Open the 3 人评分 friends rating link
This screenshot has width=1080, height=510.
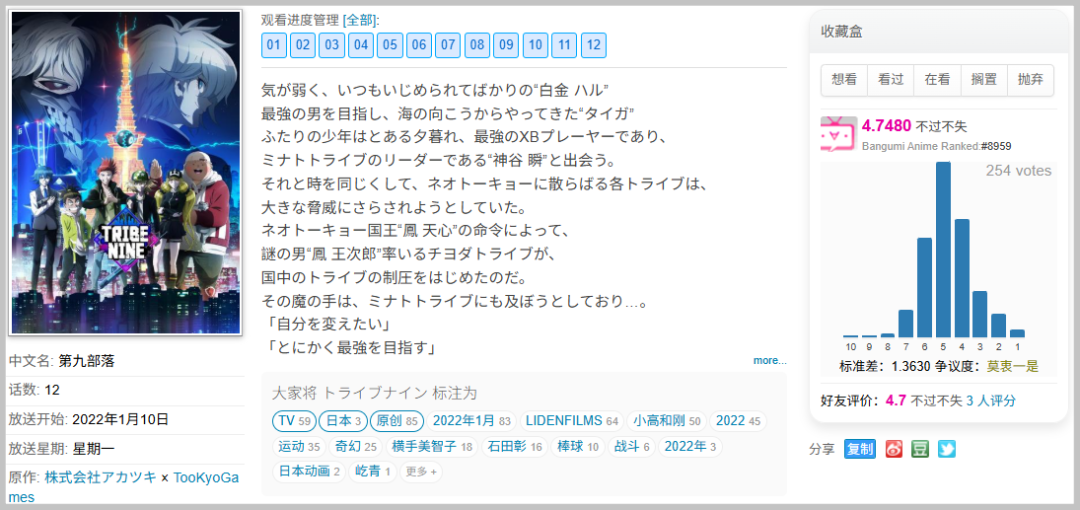click(x=990, y=401)
